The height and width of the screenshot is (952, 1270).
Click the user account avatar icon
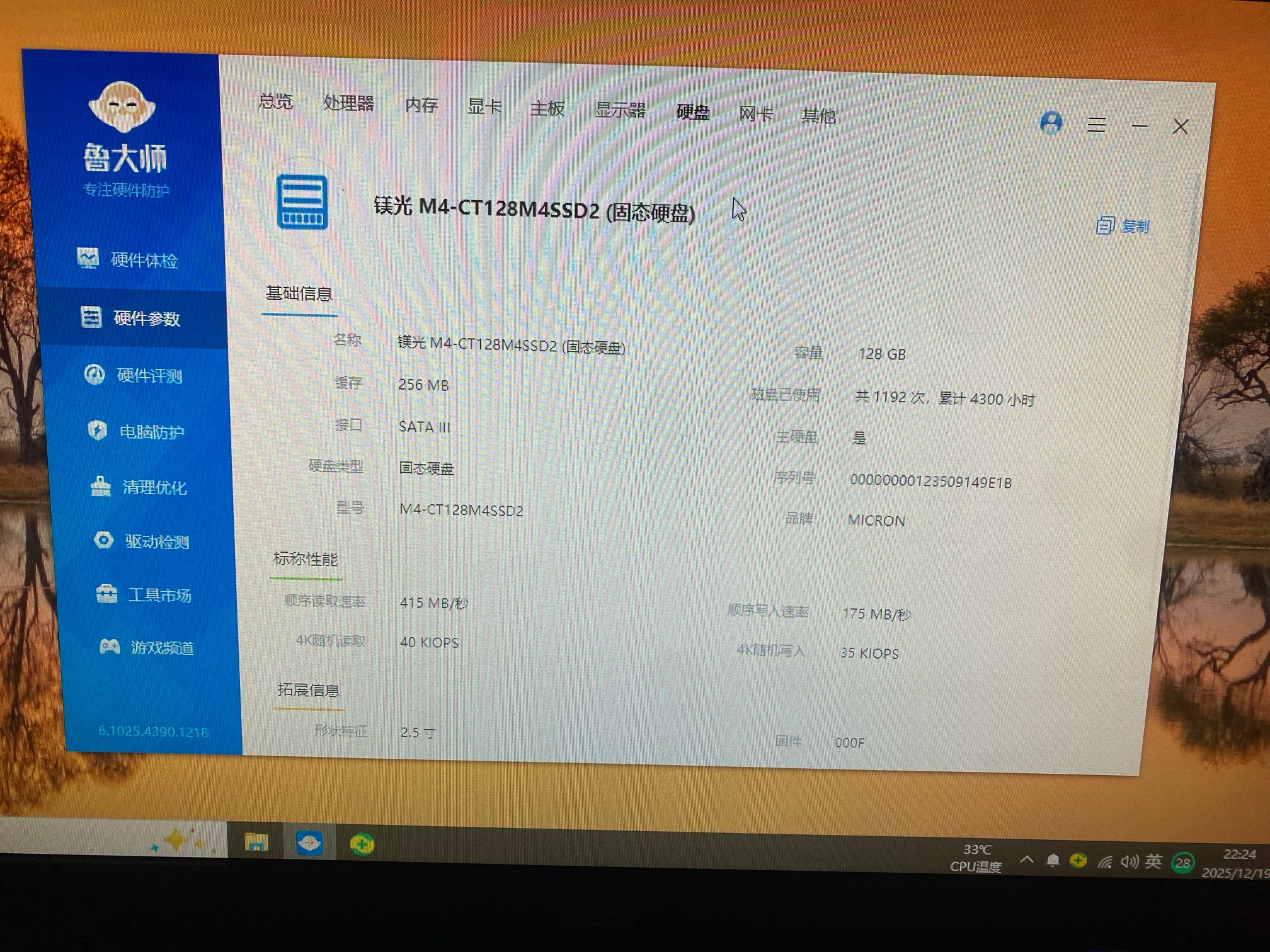[1051, 122]
